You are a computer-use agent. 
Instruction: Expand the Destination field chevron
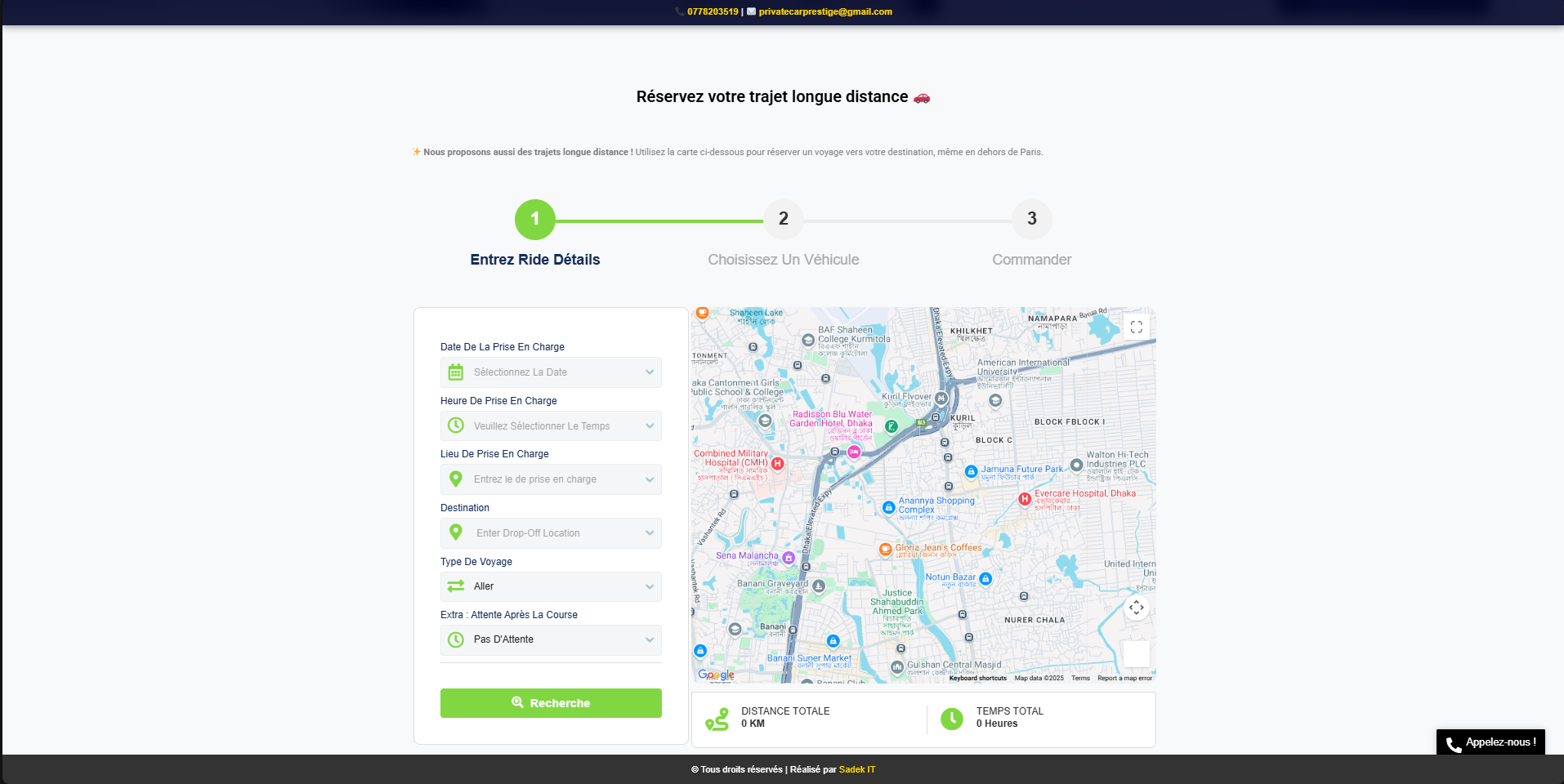click(x=650, y=532)
